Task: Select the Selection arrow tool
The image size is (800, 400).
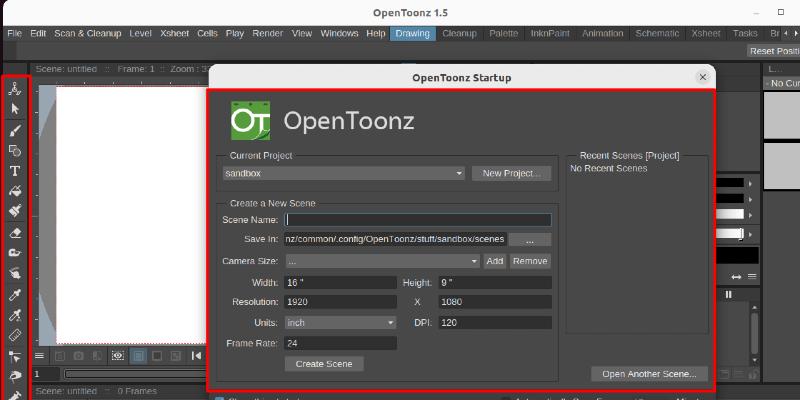Action: click(x=15, y=108)
